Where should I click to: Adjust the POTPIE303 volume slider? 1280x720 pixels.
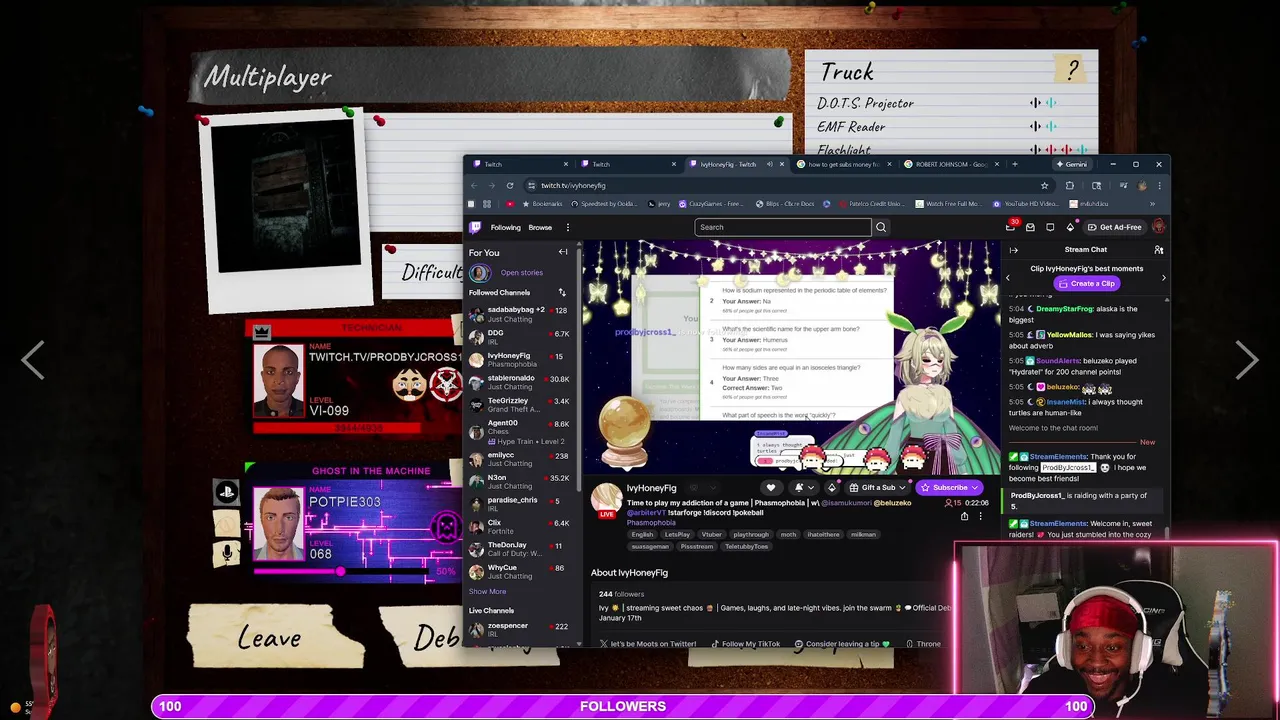(x=340, y=571)
